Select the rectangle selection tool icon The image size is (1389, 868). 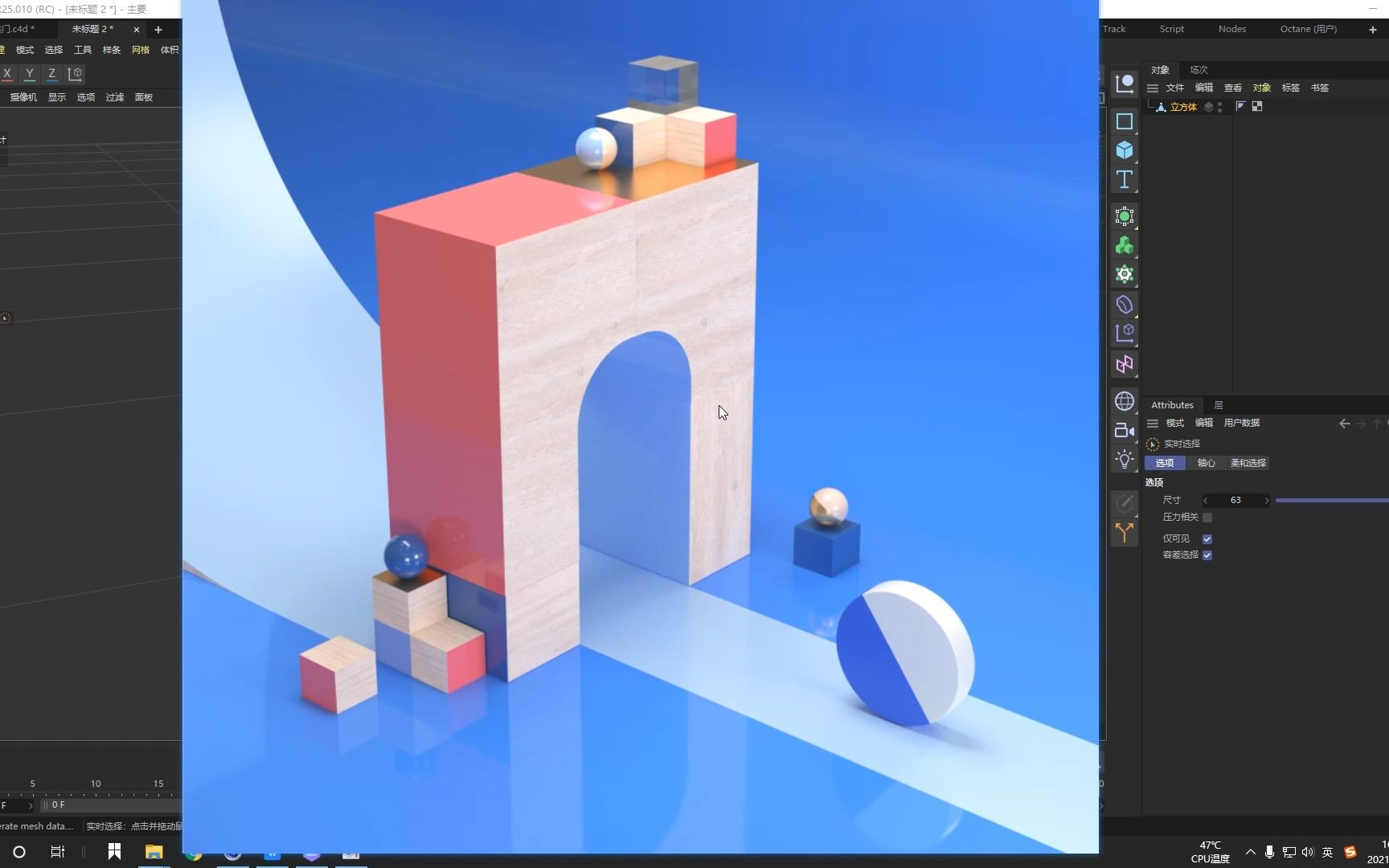click(1124, 121)
